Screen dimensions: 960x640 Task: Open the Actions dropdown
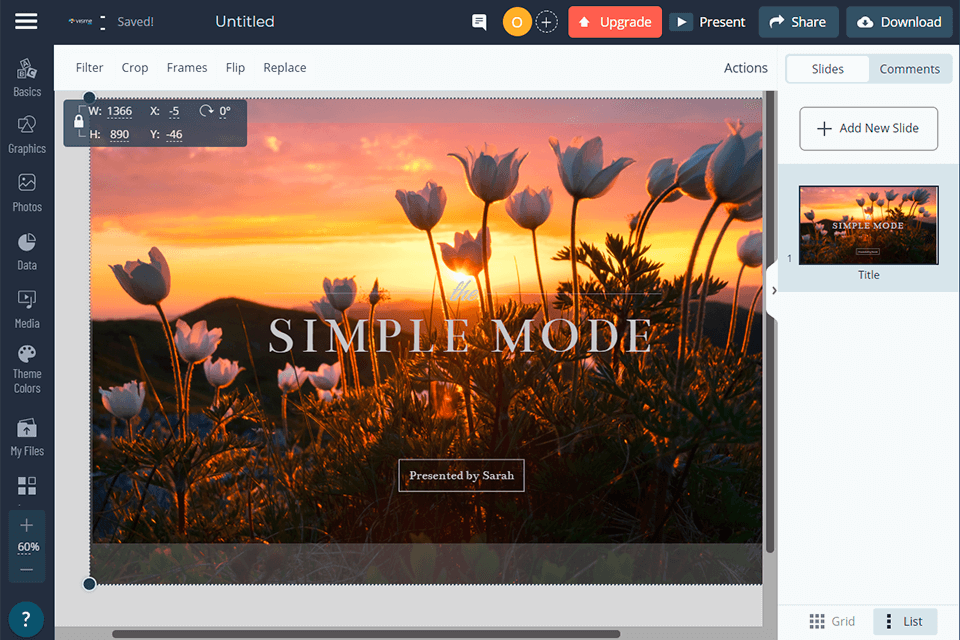coord(745,68)
